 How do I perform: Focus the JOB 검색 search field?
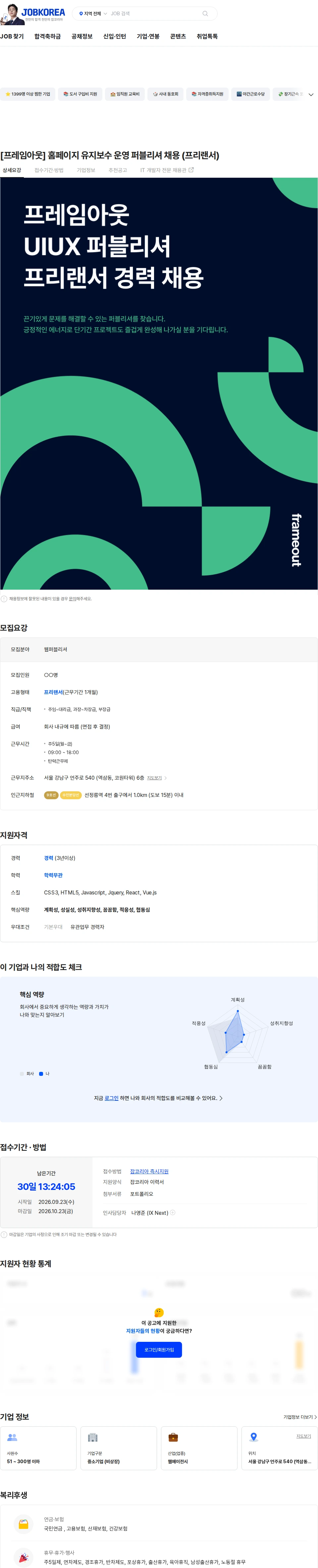[x=153, y=13]
